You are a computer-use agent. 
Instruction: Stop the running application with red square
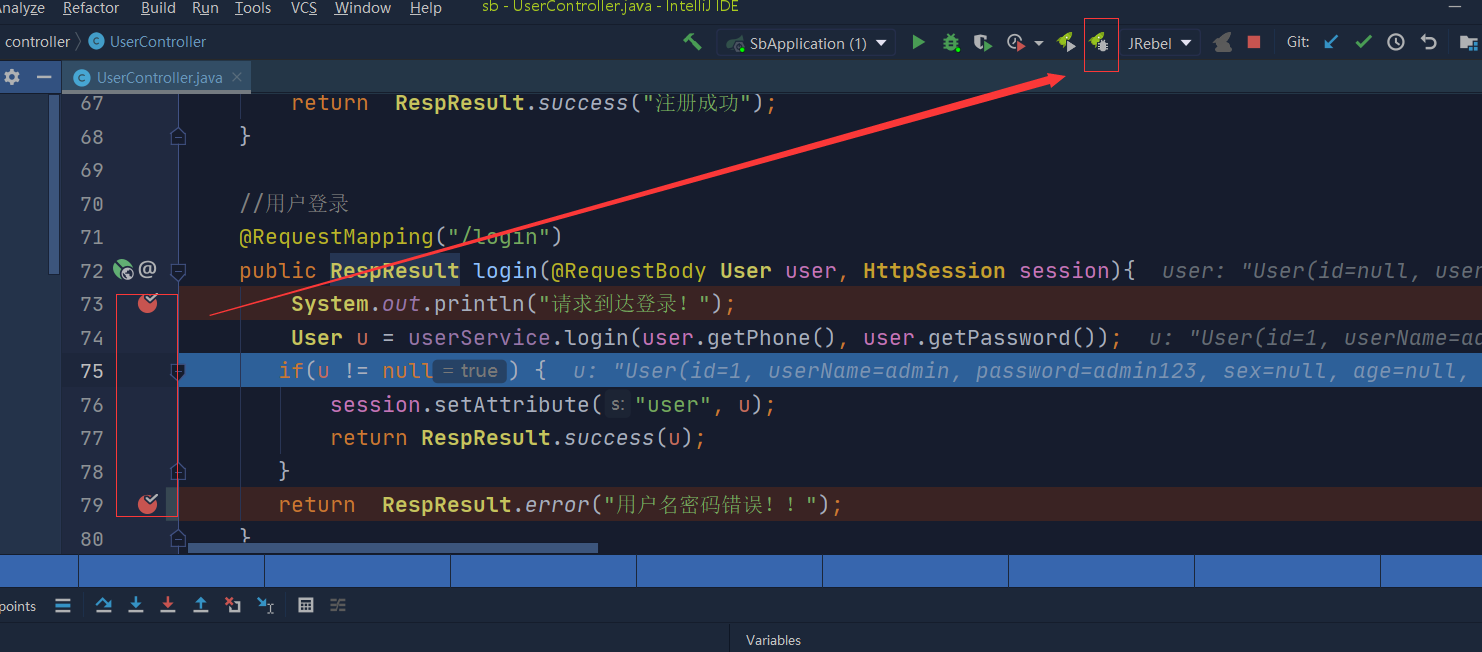1254,42
